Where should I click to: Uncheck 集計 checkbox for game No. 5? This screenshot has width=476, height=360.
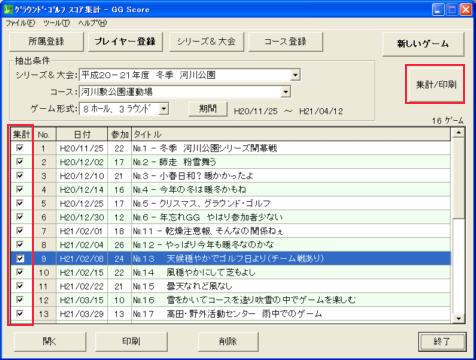tap(20, 203)
